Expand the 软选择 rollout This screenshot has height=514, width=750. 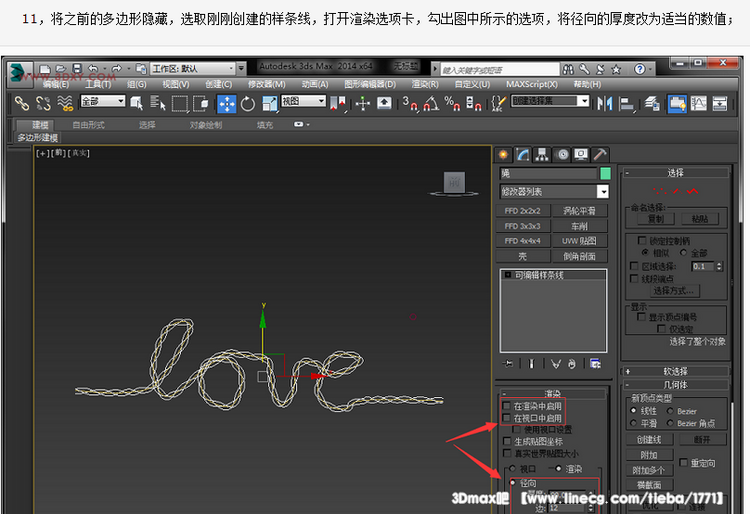click(675, 371)
